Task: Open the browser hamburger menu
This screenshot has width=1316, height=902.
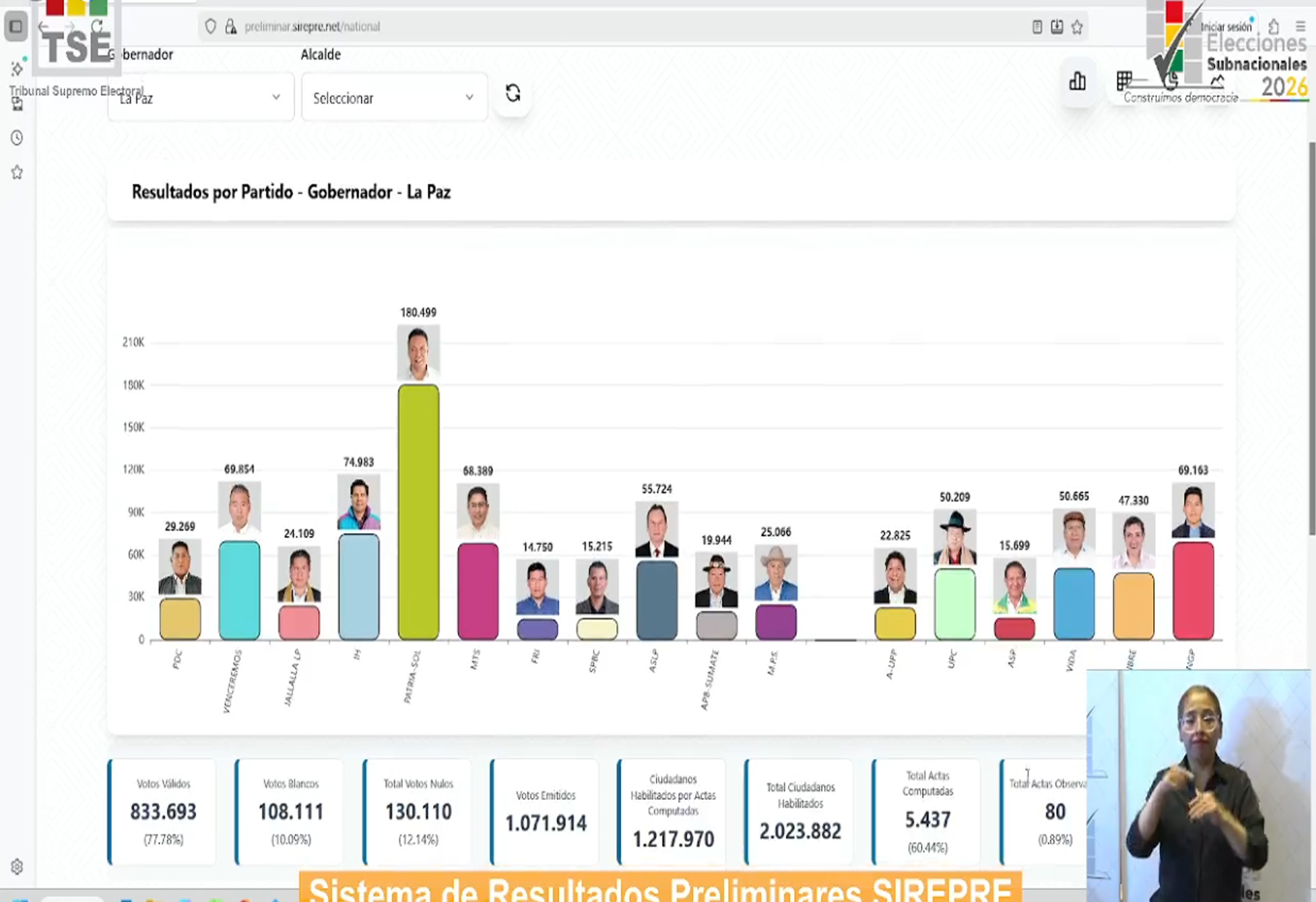Action: click(1300, 27)
